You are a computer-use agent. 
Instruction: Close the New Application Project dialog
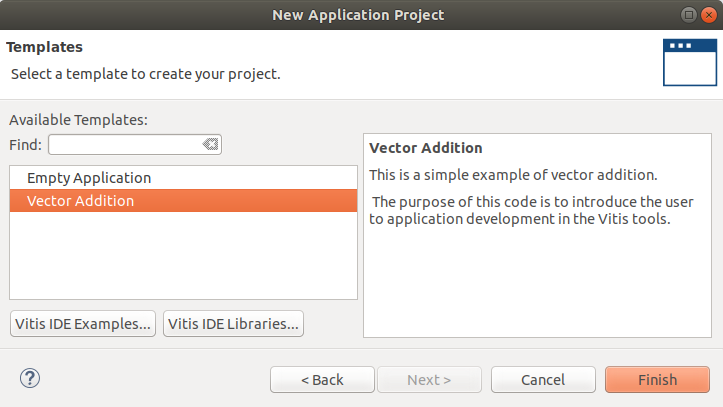pos(709,15)
